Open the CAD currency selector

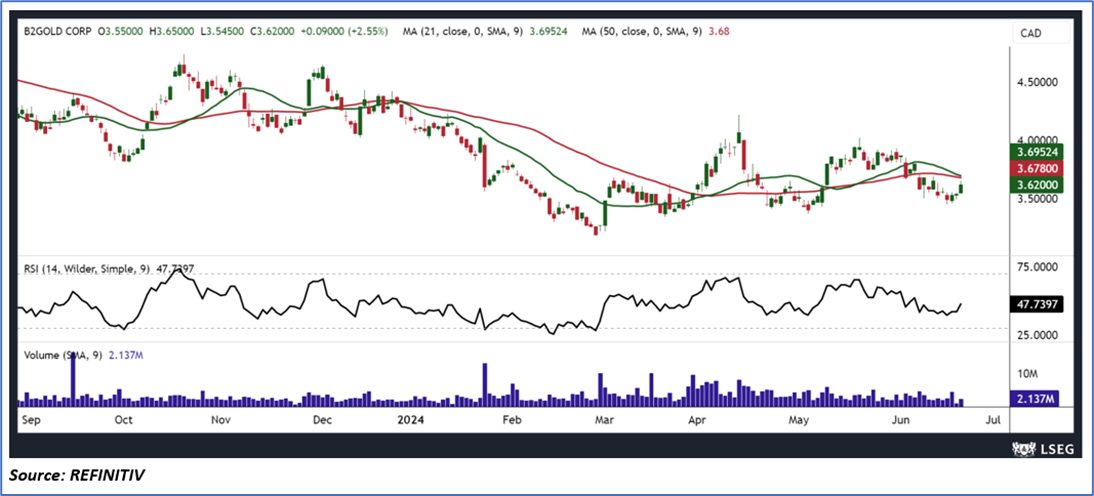pyautogui.click(x=1040, y=32)
